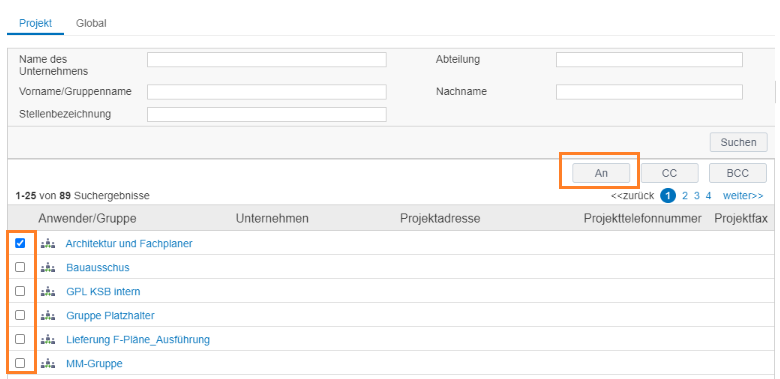Screen dimensions: 780x379
Task: Click the weiter>> pagination link
Action: click(x=743, y=196)
